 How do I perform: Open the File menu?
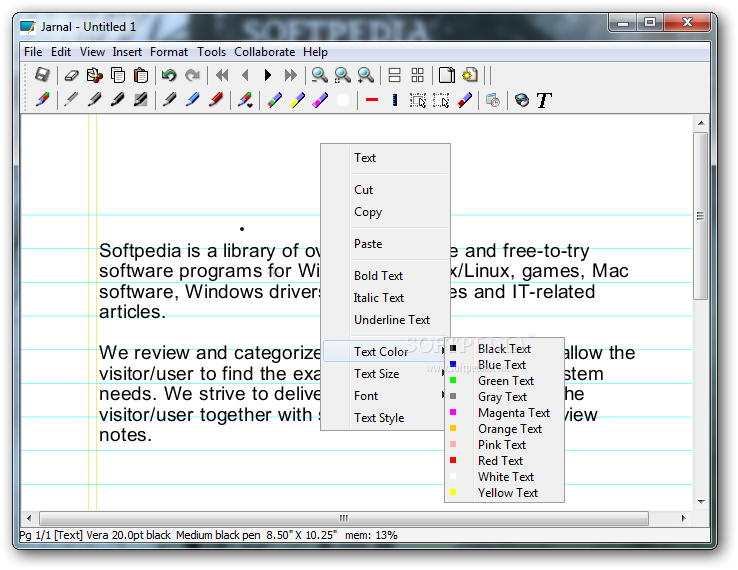pos(33,52)
